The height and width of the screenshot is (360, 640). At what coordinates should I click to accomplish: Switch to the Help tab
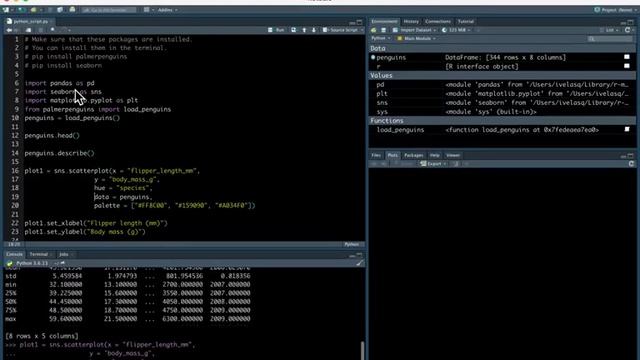(x=434, y=156)
